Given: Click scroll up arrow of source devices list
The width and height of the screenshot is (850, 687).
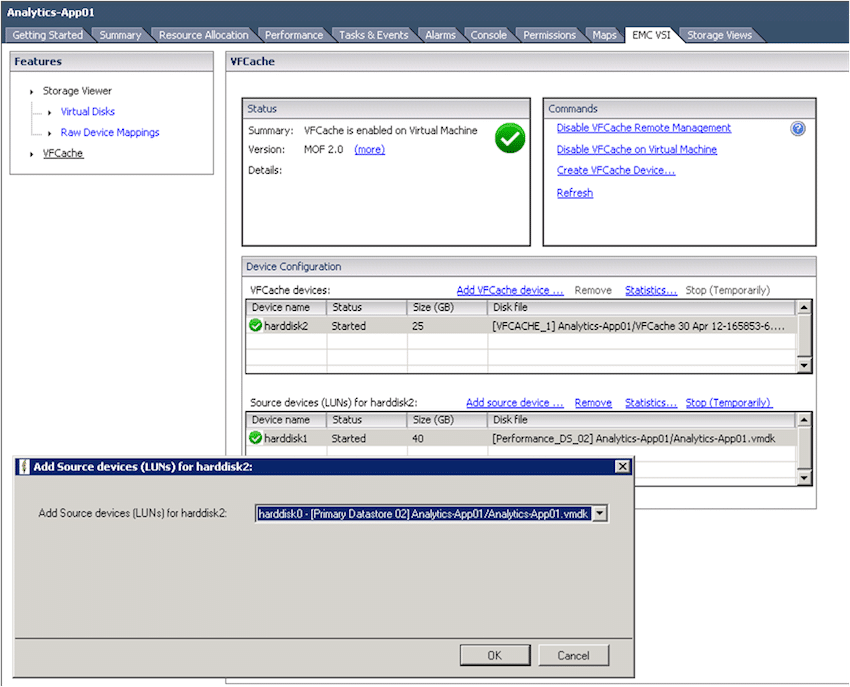Looking at the screenshot, I should (x=804, y=420).
